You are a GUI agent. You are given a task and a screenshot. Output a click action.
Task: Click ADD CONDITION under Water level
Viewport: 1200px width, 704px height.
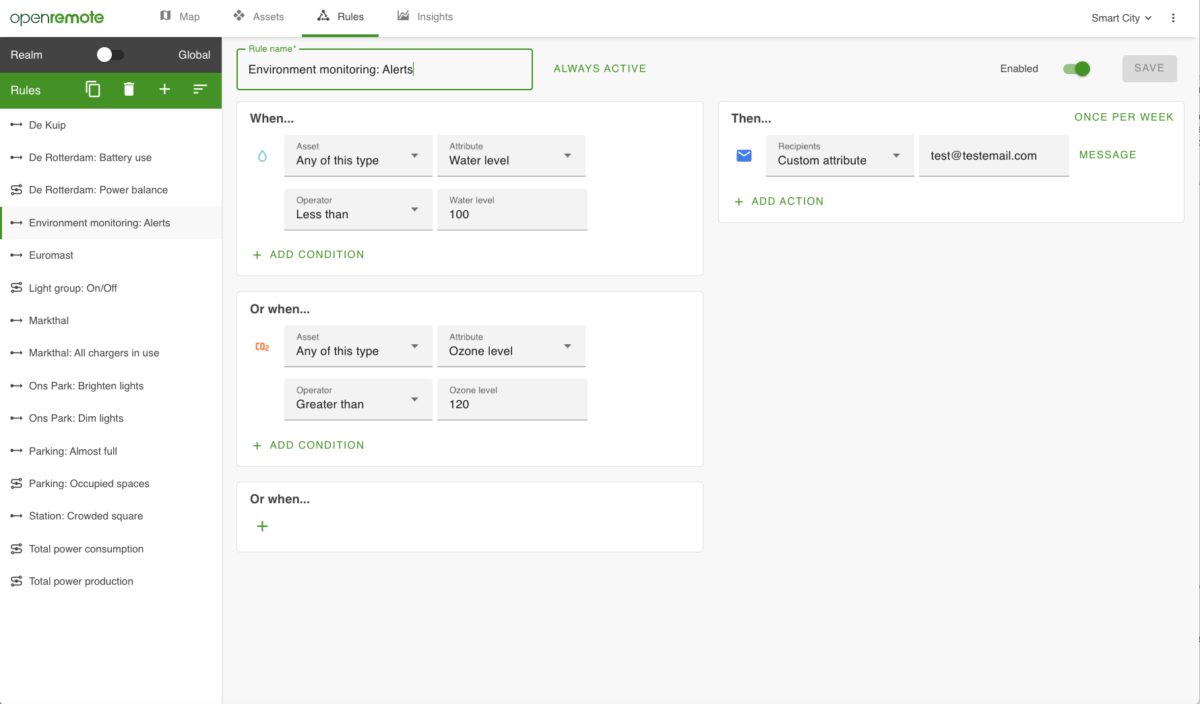pos(308,255)
